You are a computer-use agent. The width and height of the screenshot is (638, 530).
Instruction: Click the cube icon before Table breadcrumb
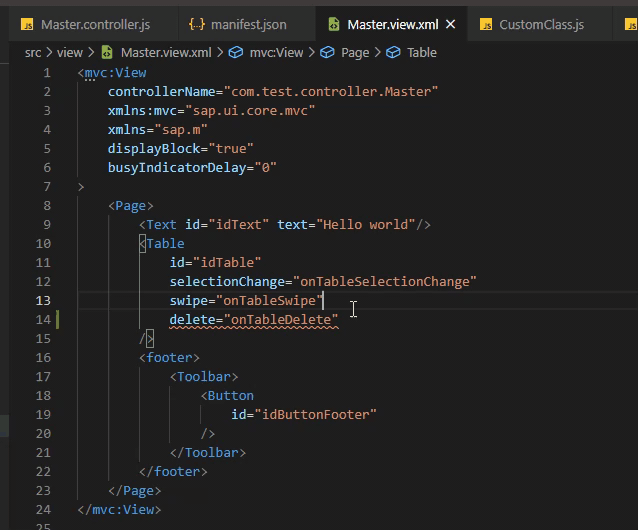(x=393, y=53)
